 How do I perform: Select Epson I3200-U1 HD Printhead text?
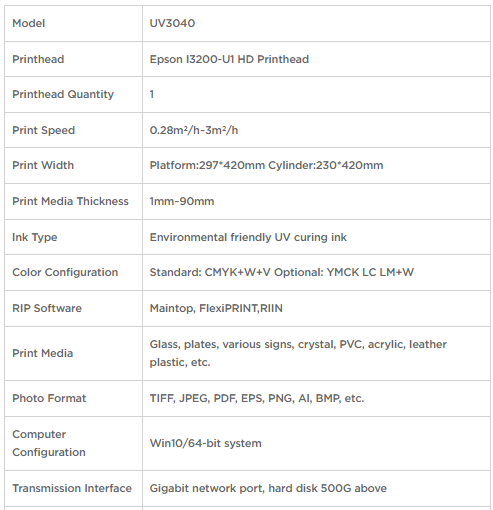[x=229, y=59]
